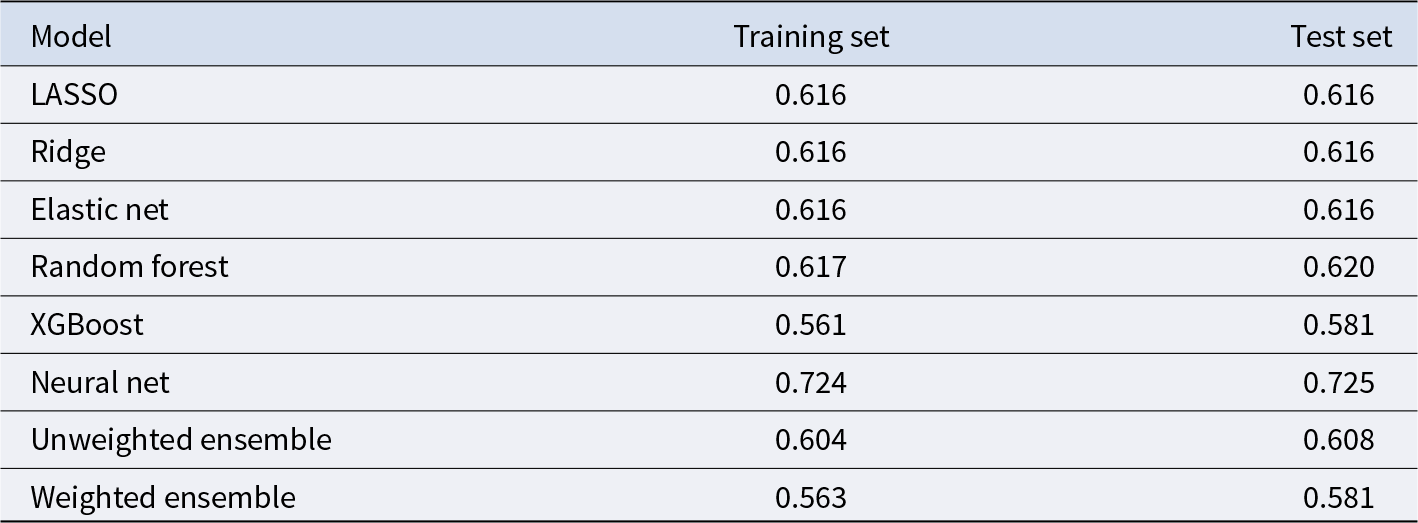
Task: Select the Training set column header
Action: [811, 37]
